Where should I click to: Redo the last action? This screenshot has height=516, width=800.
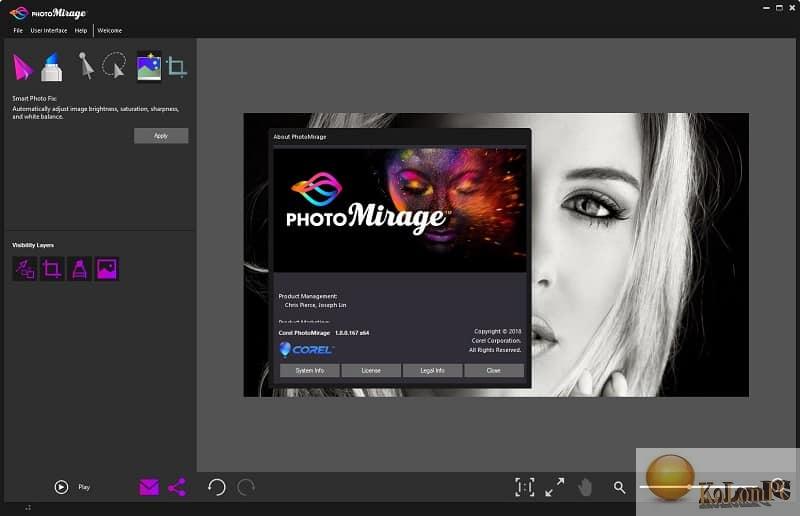tap(246, 487)
